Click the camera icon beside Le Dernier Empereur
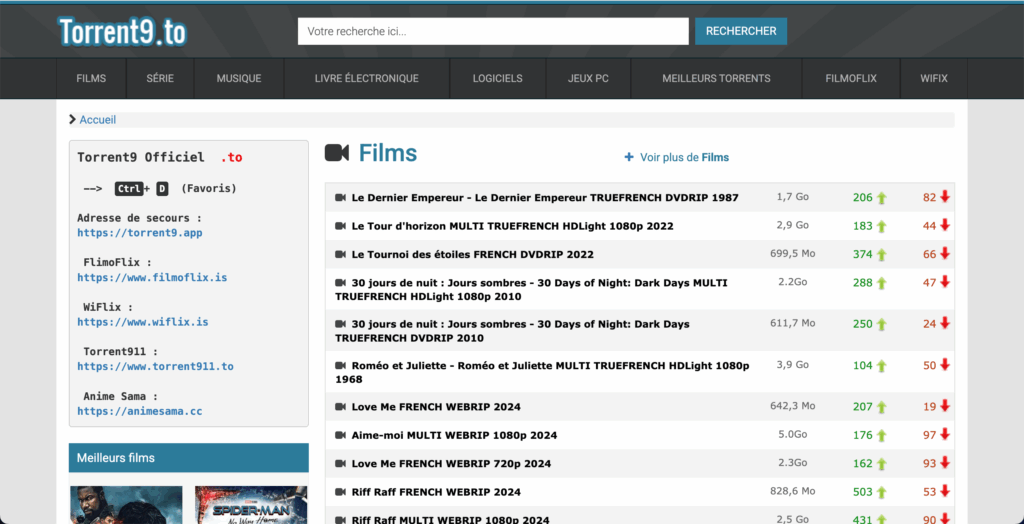The height and width of the screenshot is (524, 1024). (340, 197)
